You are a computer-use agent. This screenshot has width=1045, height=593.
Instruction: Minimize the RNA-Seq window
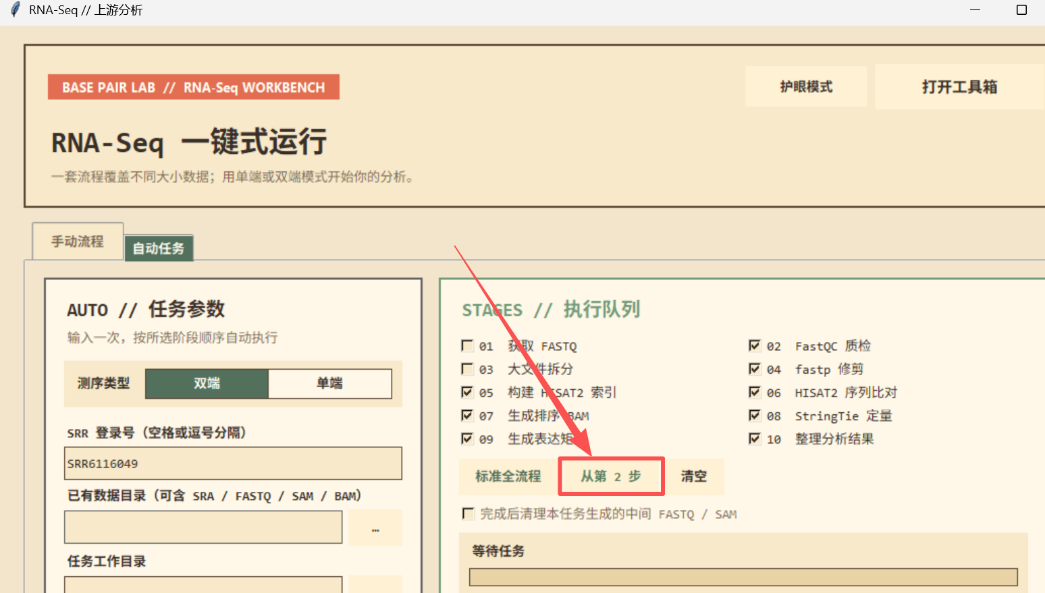tap(975, 10)
